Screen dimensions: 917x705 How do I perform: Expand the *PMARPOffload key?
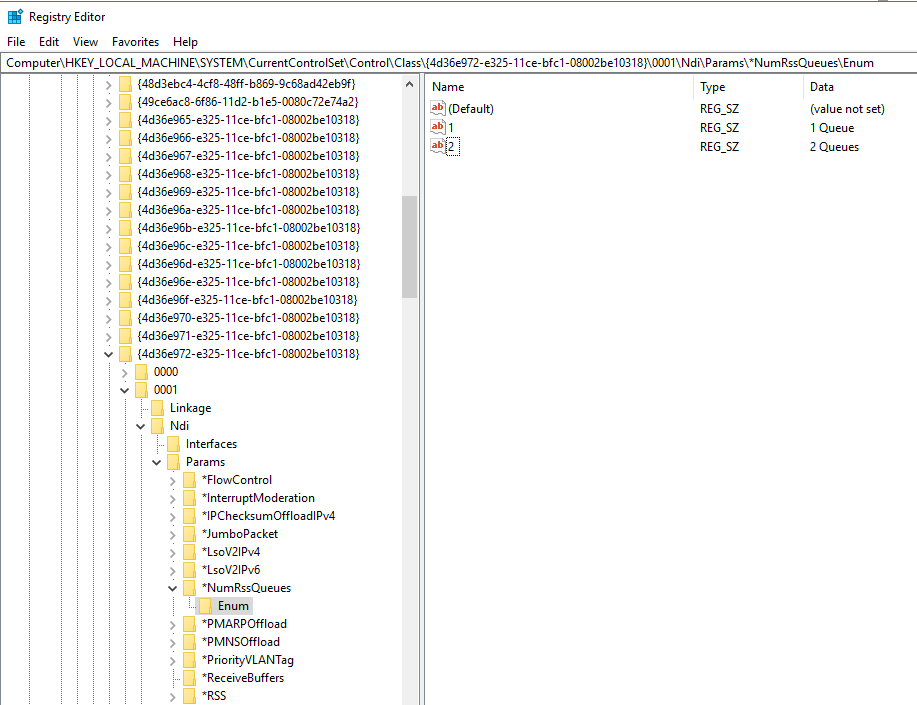tap(173, 625)
